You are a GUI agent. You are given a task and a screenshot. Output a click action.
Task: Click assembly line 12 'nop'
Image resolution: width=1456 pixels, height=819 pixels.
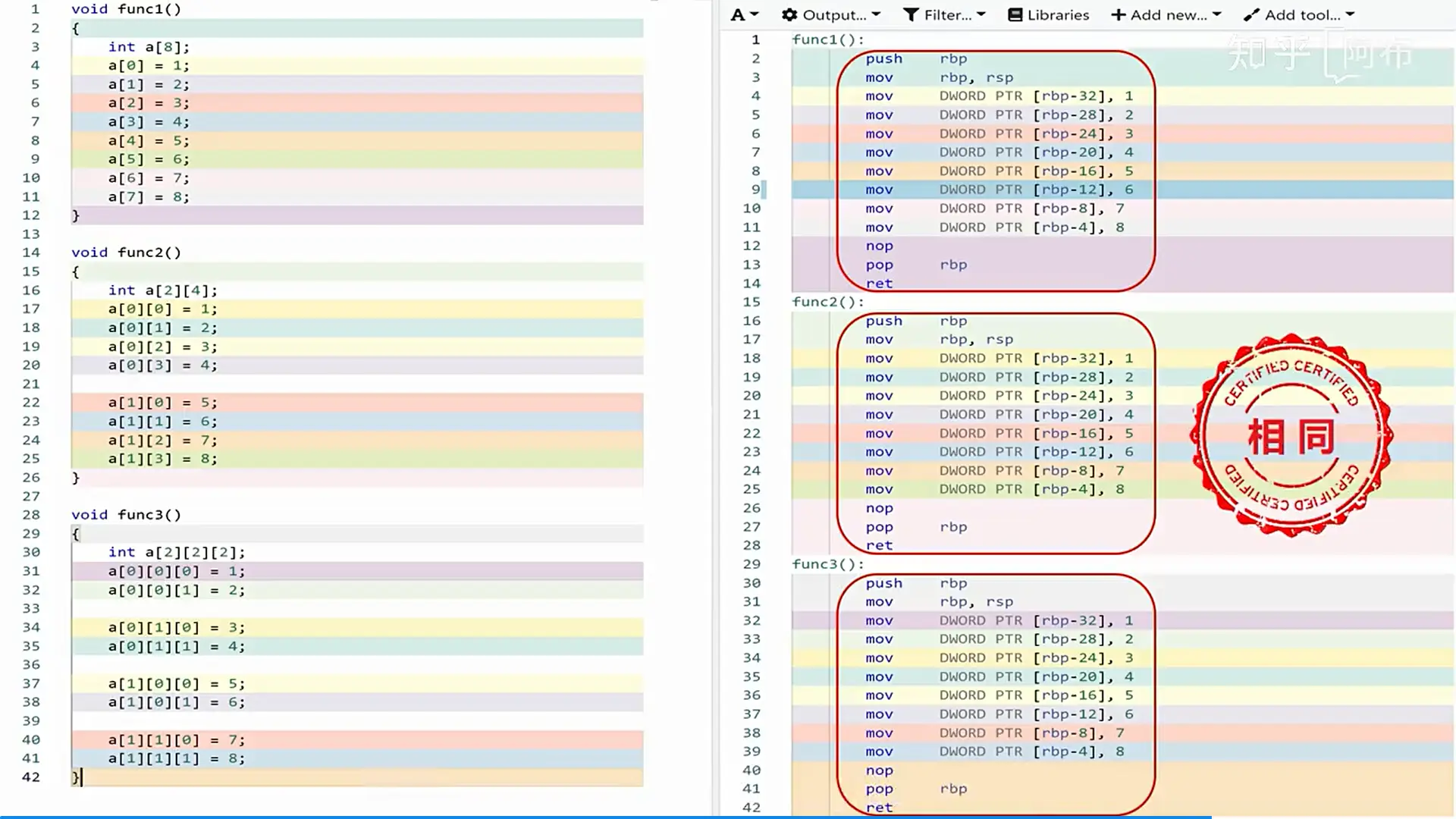(880, 246)
